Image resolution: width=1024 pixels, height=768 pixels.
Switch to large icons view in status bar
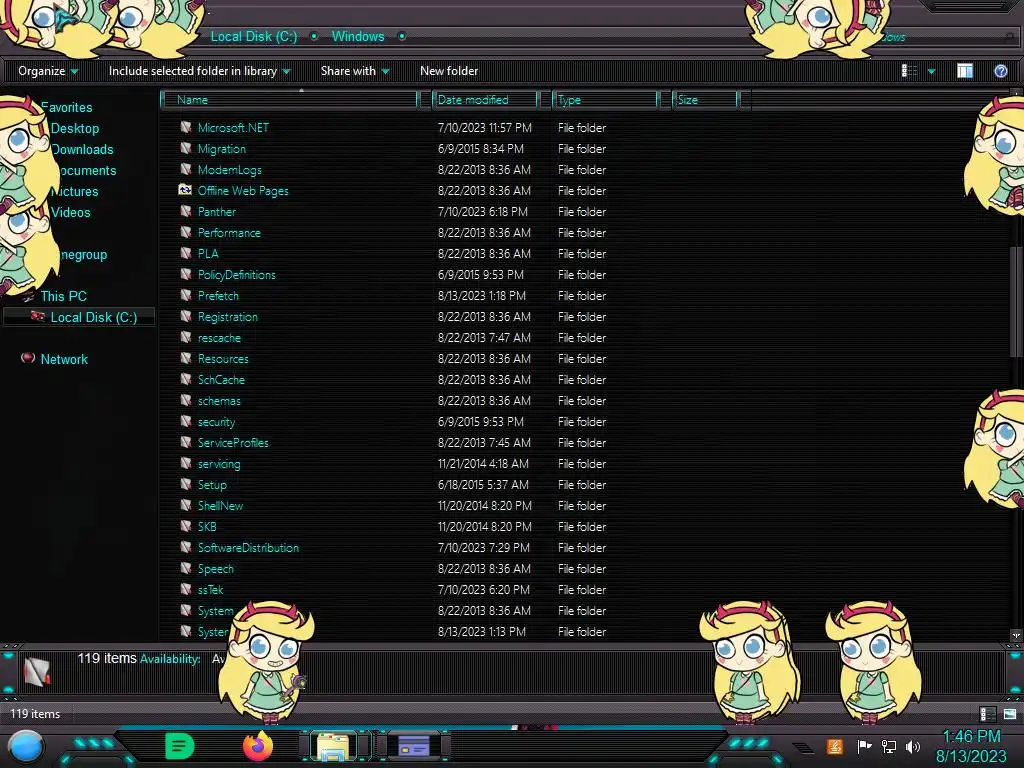click(1010, 714)
